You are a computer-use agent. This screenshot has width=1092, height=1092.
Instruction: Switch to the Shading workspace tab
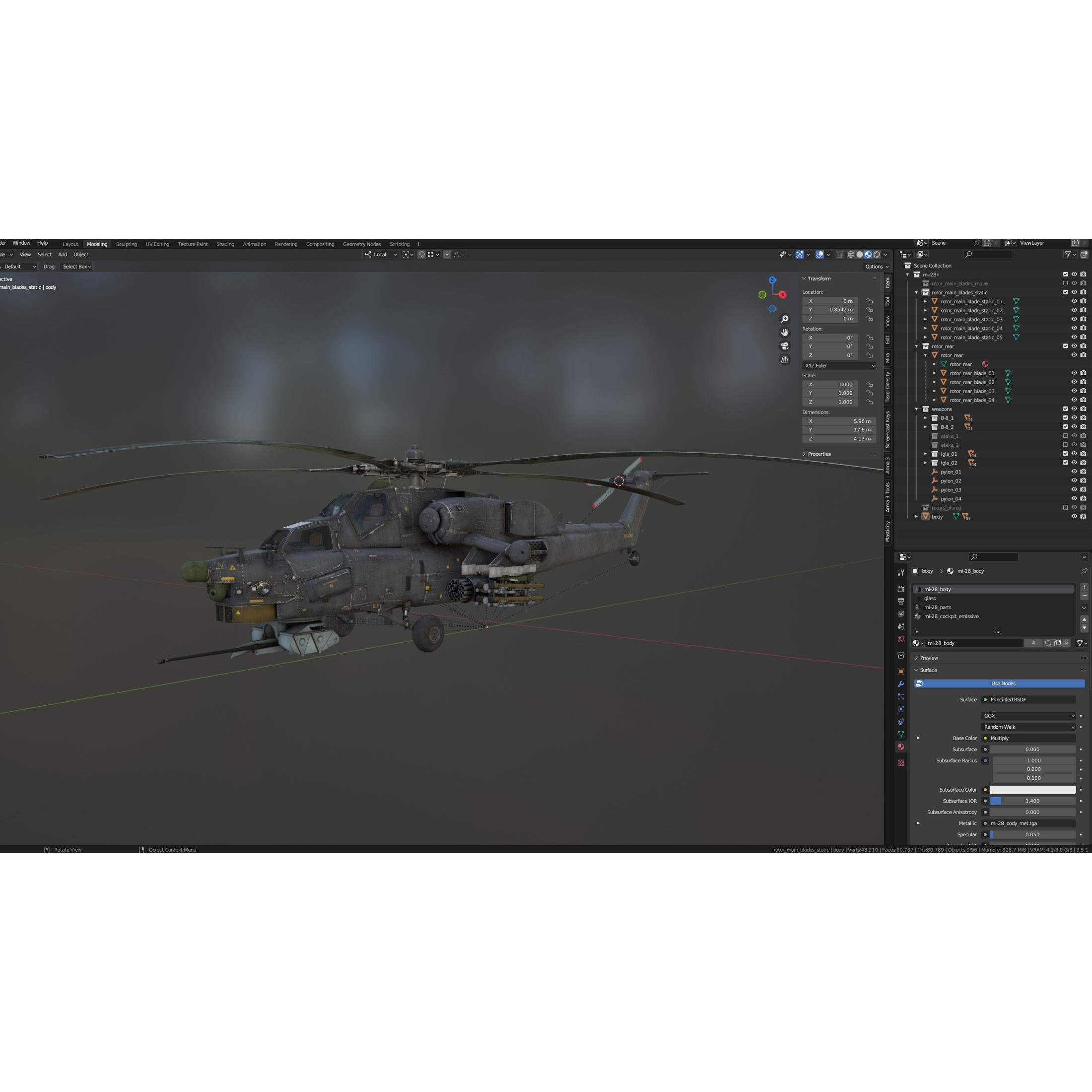[x=225, y=244]
